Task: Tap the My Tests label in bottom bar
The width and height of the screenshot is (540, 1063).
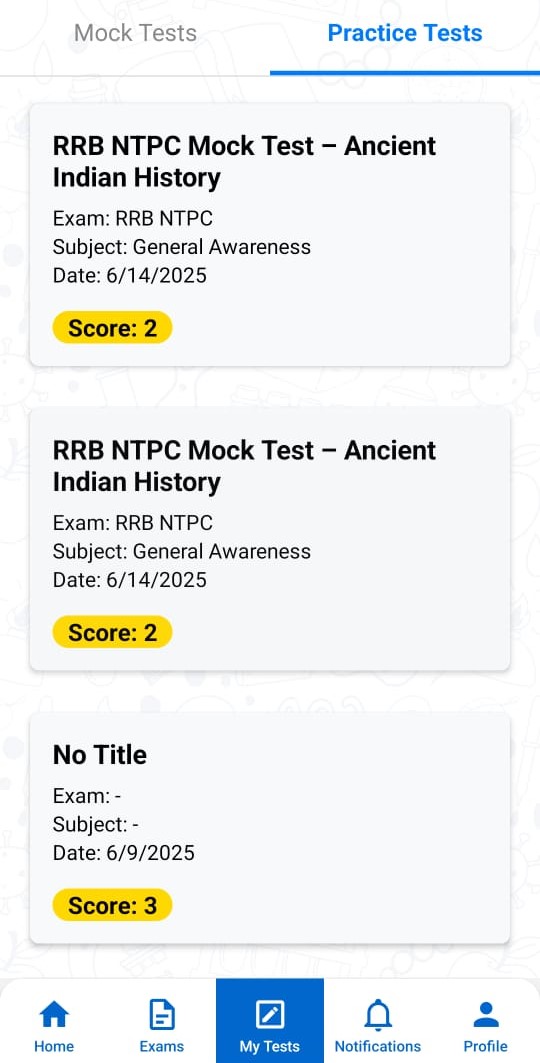Action: point(270,1046)
